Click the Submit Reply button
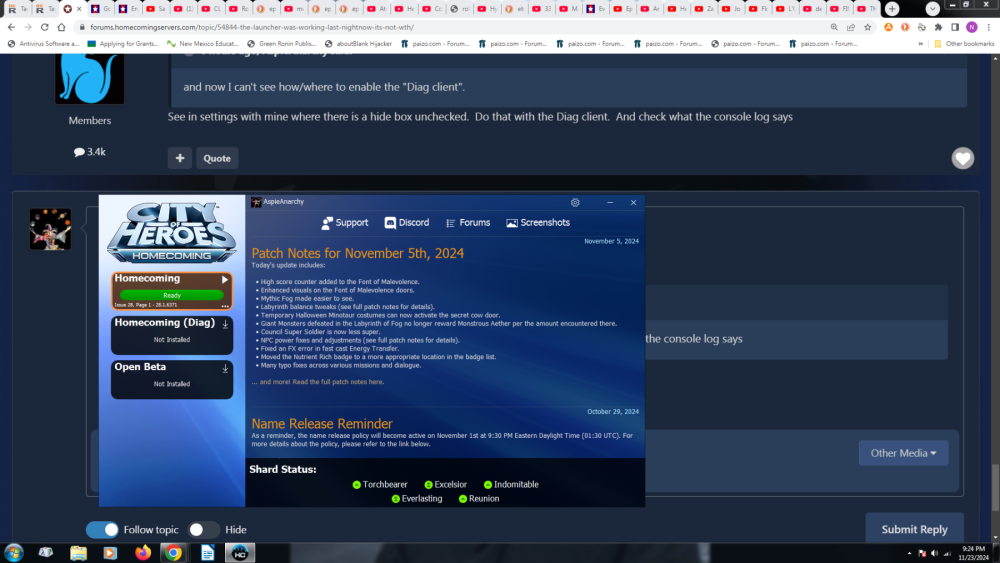 914,529
